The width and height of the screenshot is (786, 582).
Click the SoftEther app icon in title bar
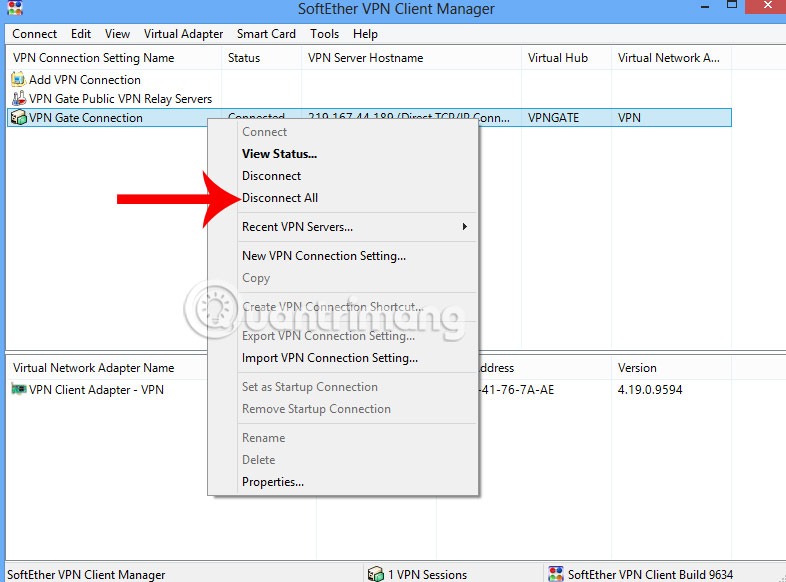[x=15, y=8]
